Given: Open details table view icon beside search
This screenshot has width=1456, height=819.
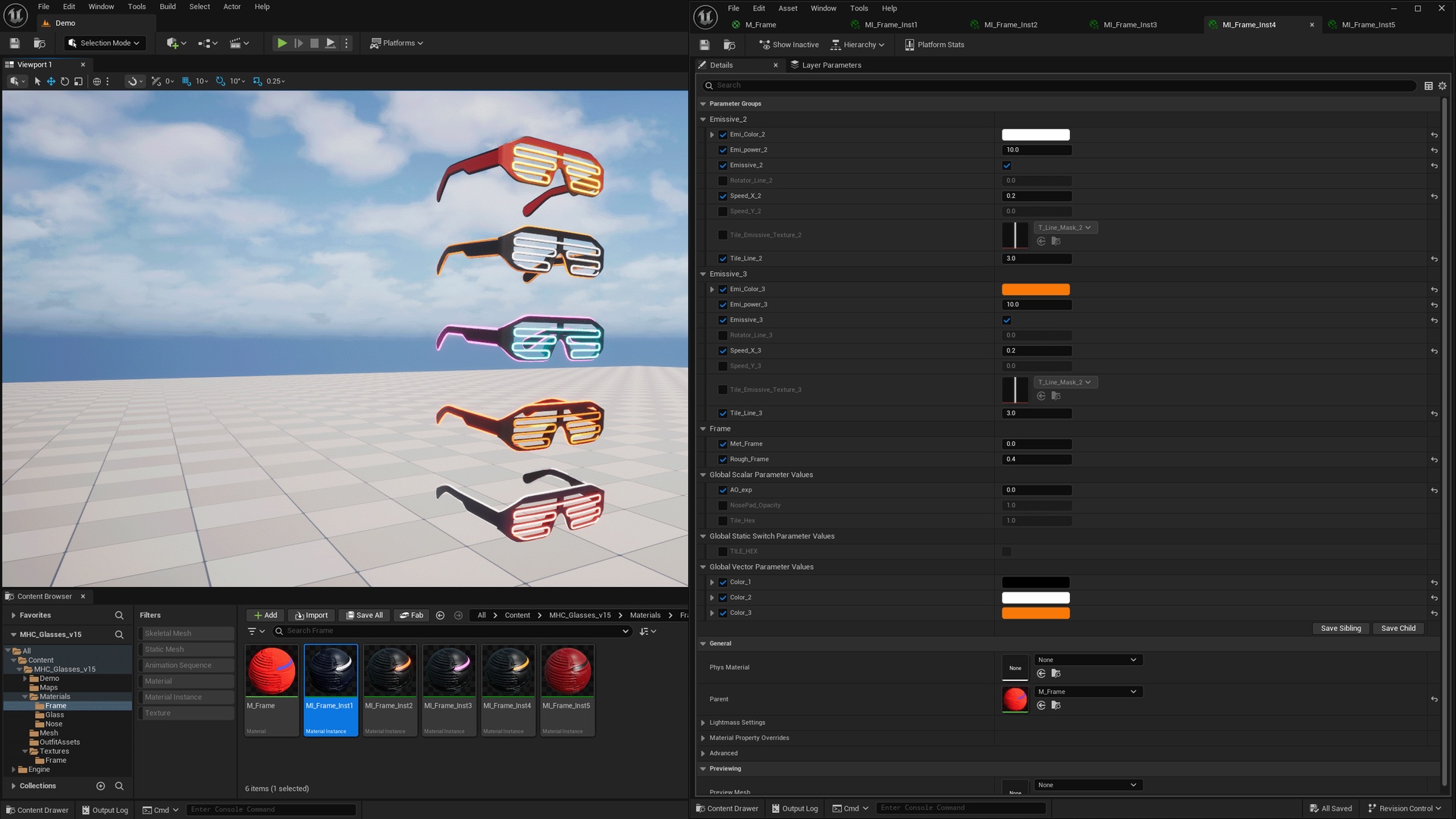Looking at the screenshot, I should coord(1429,86).
